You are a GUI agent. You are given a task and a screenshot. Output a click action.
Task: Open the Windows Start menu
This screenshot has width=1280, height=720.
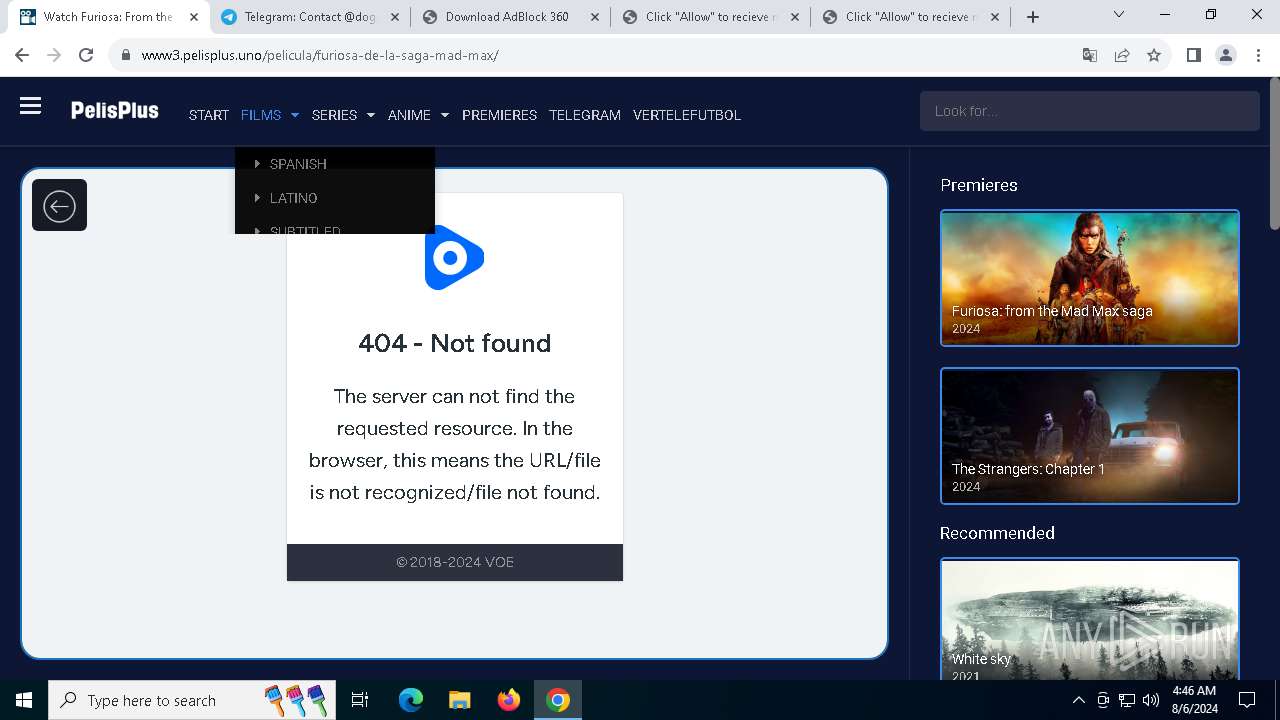tap(24, 700)
